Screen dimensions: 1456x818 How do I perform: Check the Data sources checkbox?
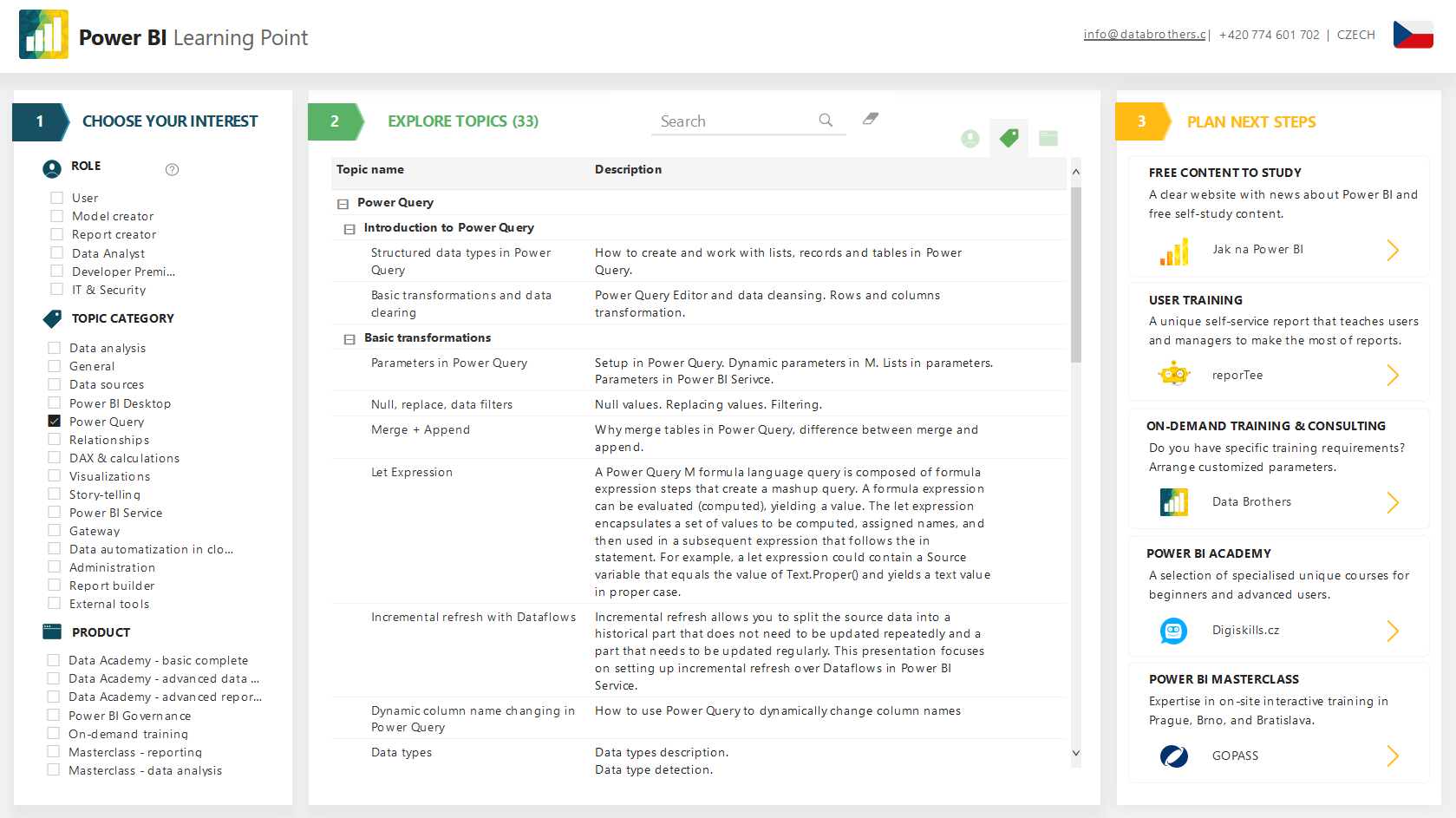55,383
